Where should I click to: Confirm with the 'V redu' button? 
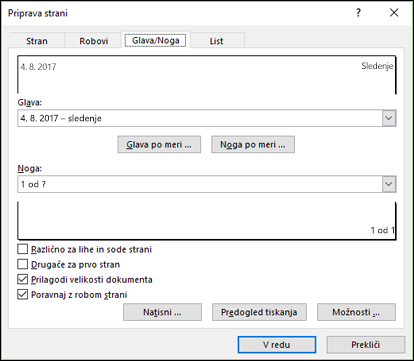click(x=277, y=344)
